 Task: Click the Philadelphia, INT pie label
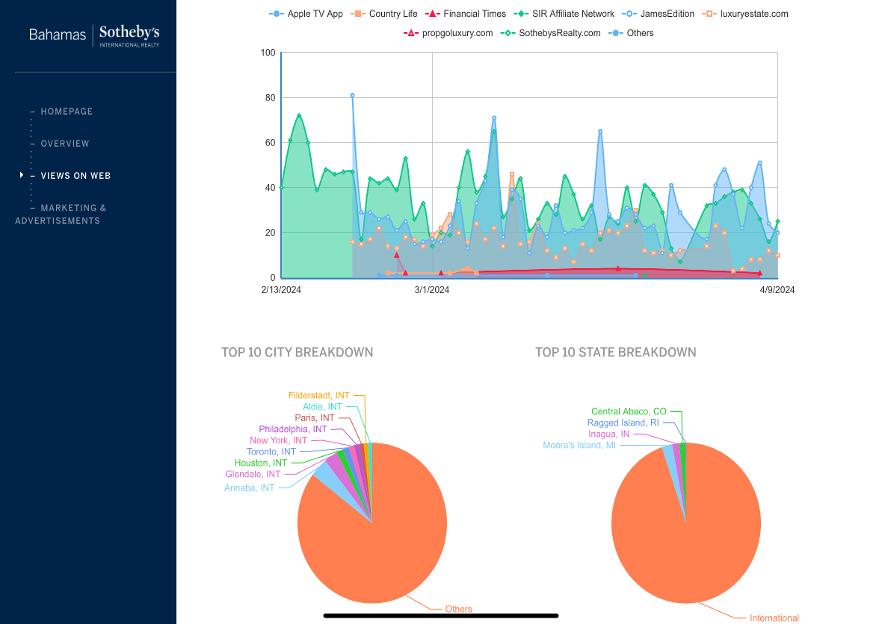click(292, 429)
